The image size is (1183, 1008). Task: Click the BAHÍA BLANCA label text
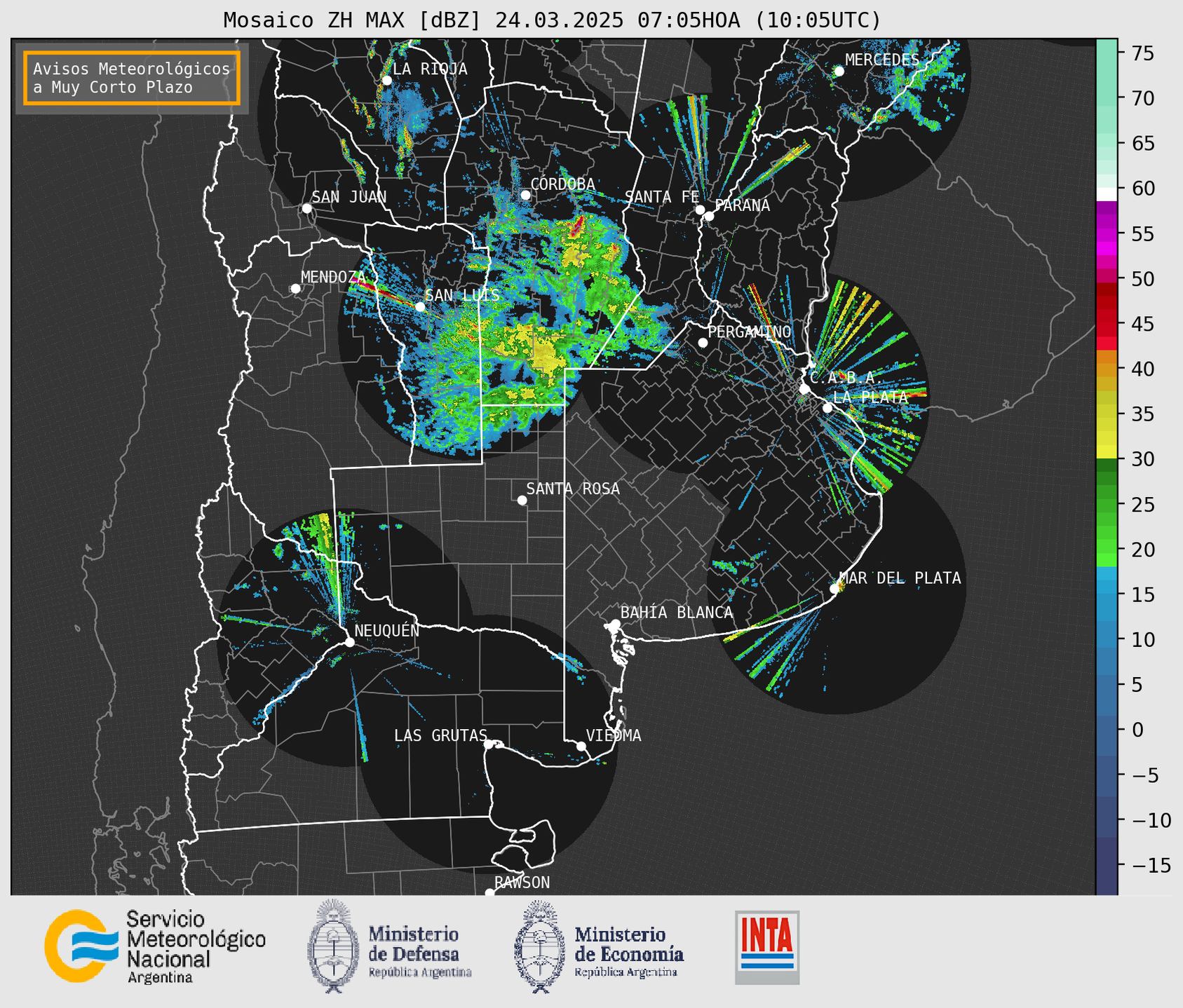tap(677, 613)
